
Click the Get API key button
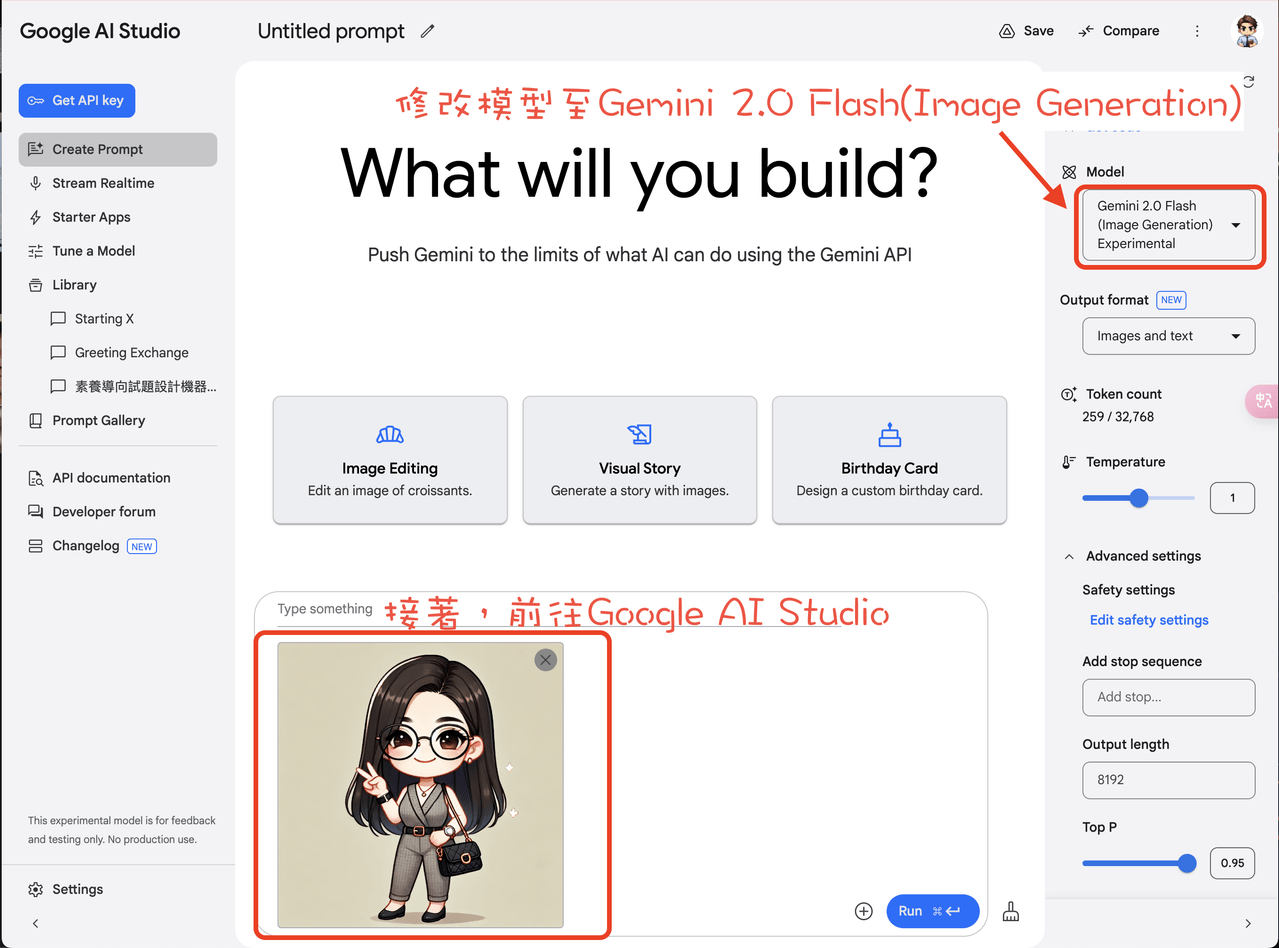[x=77, y=100]
